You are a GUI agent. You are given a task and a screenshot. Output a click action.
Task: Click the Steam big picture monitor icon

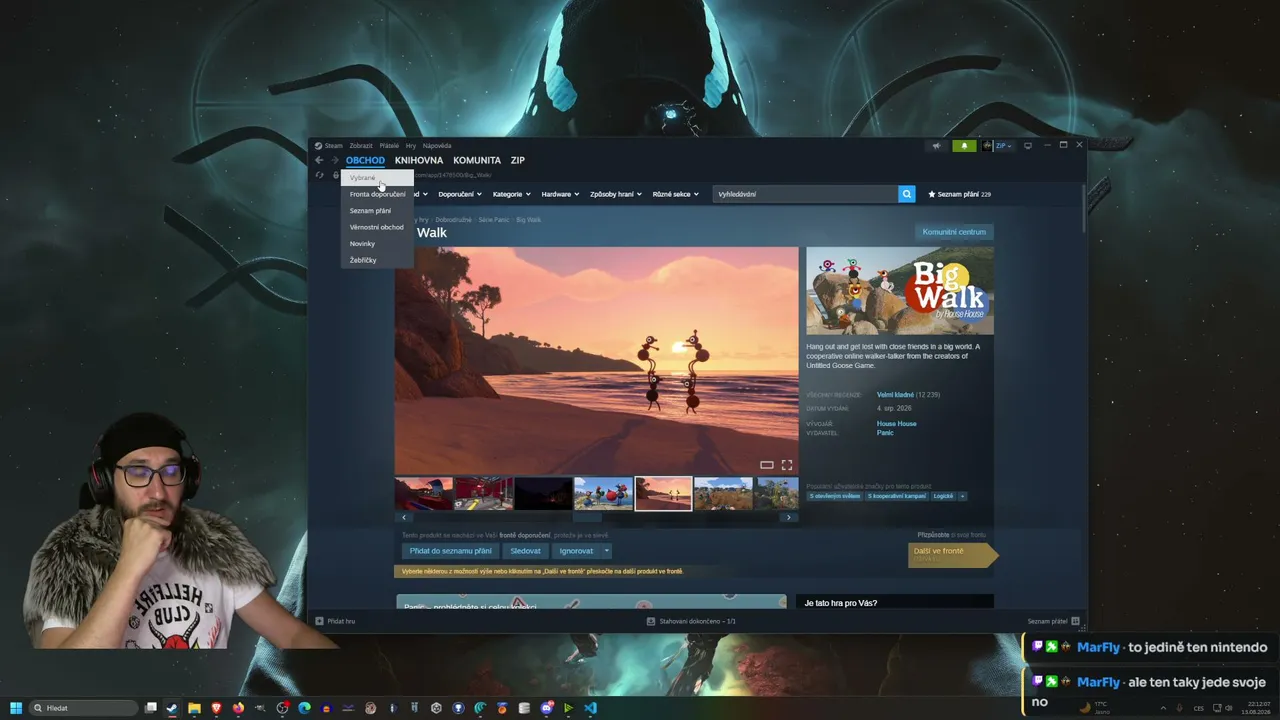[1027, 146]
